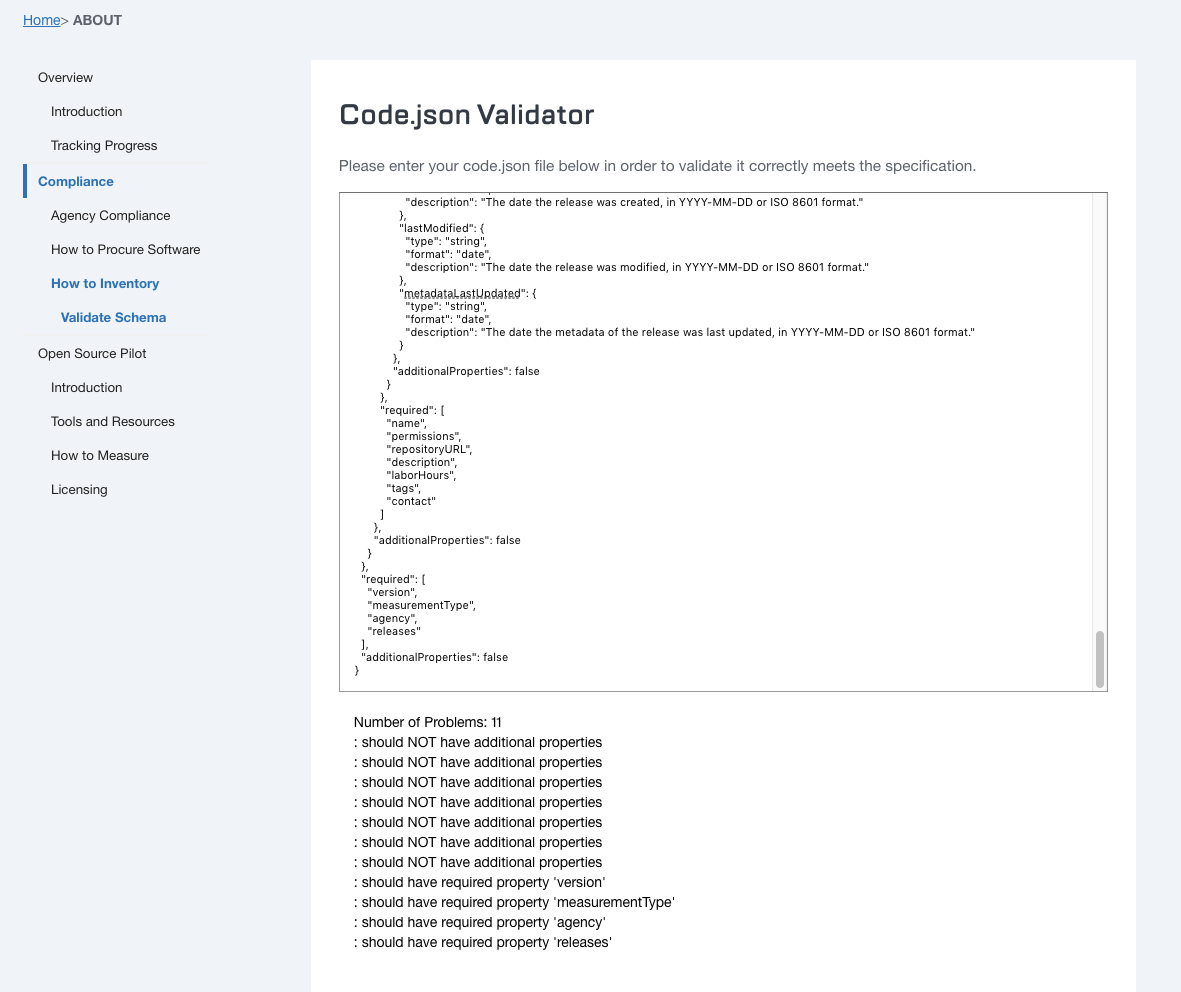Image resolution: width=1181 pixels, height=992 pixels.
Task: Open the Agency Compliance page
Action: 111,215
